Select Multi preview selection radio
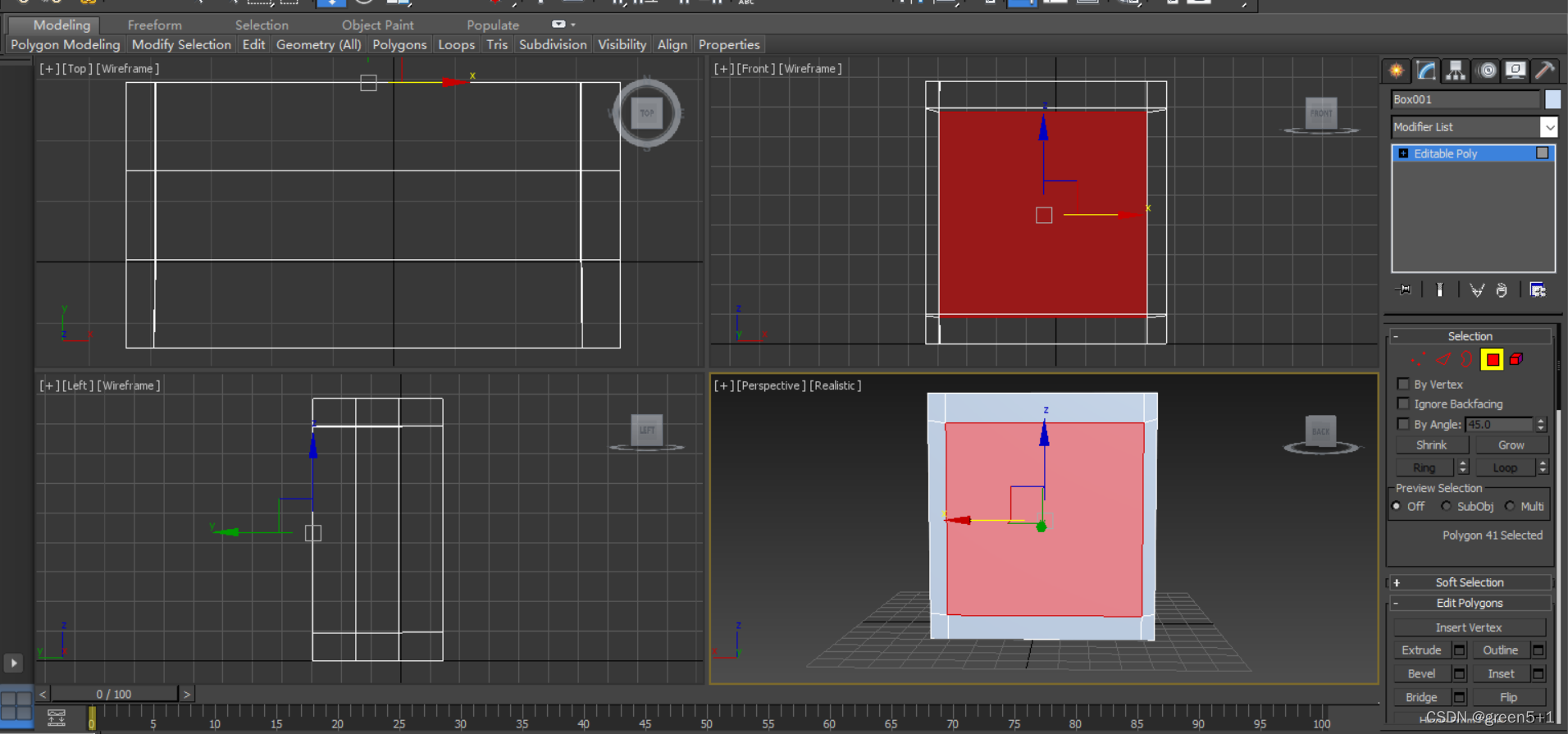 click(1510, 506)
